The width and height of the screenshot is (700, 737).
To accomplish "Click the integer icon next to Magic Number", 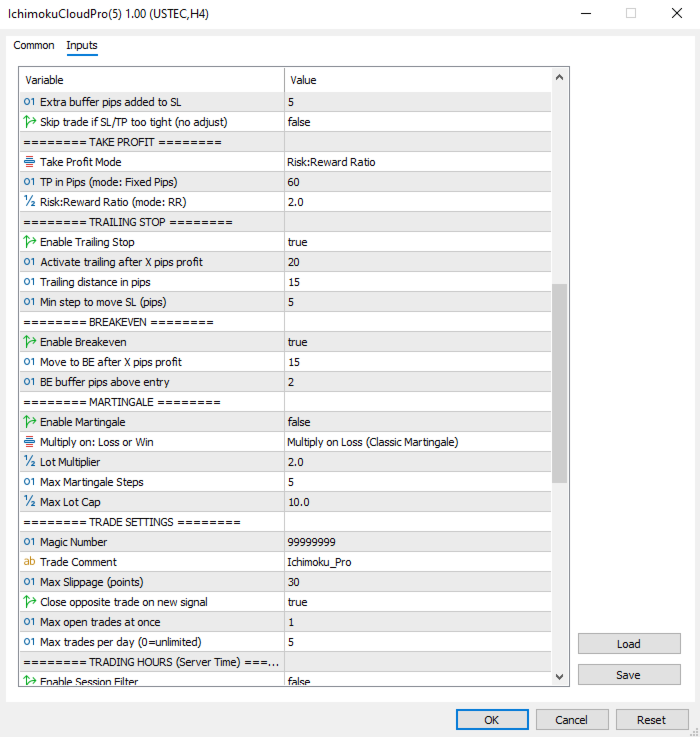I will tap(29, 542).
